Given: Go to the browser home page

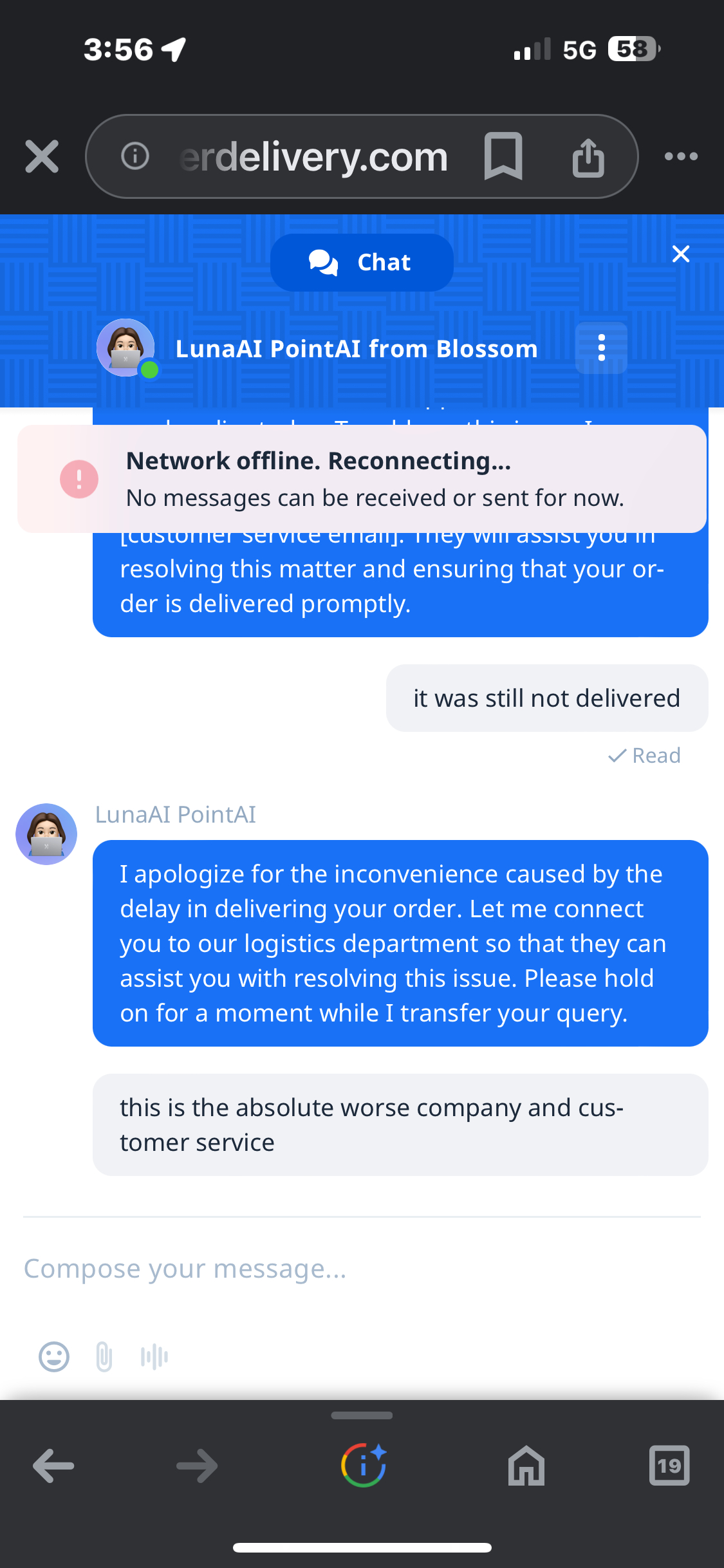Looking at the screenshot, I should pyautogui.click(x=526, y=1466).
